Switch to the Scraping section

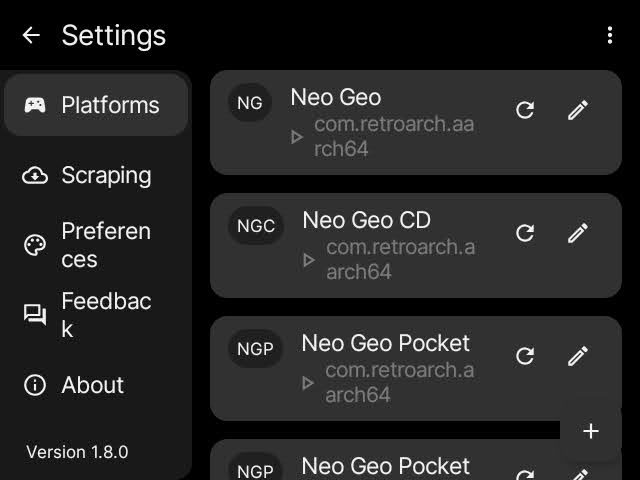click(x=96, y=175)
